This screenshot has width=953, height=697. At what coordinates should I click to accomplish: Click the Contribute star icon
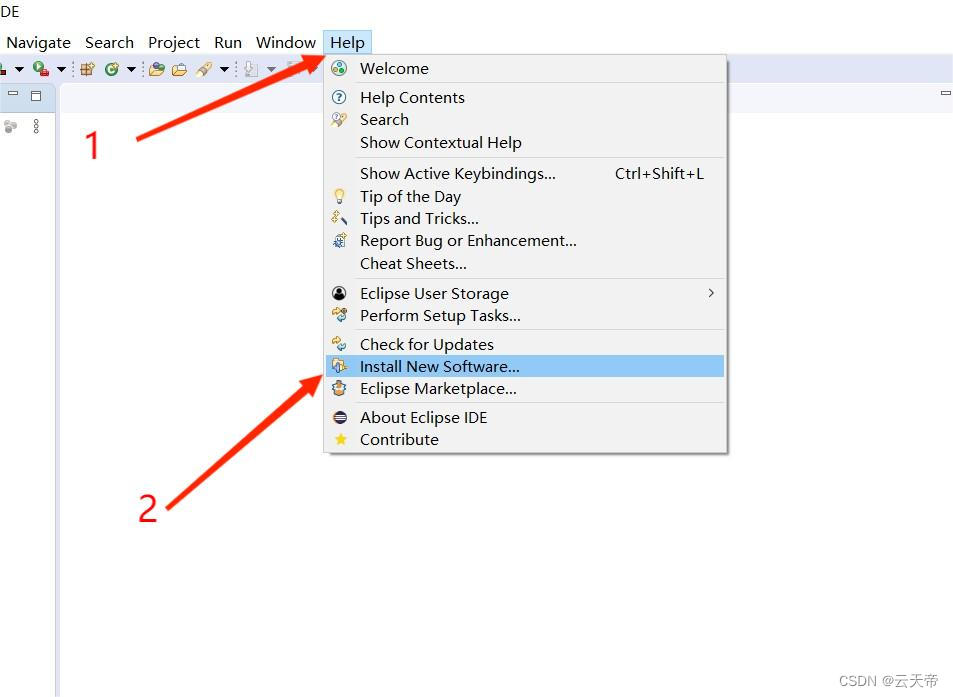pos(341,439)
